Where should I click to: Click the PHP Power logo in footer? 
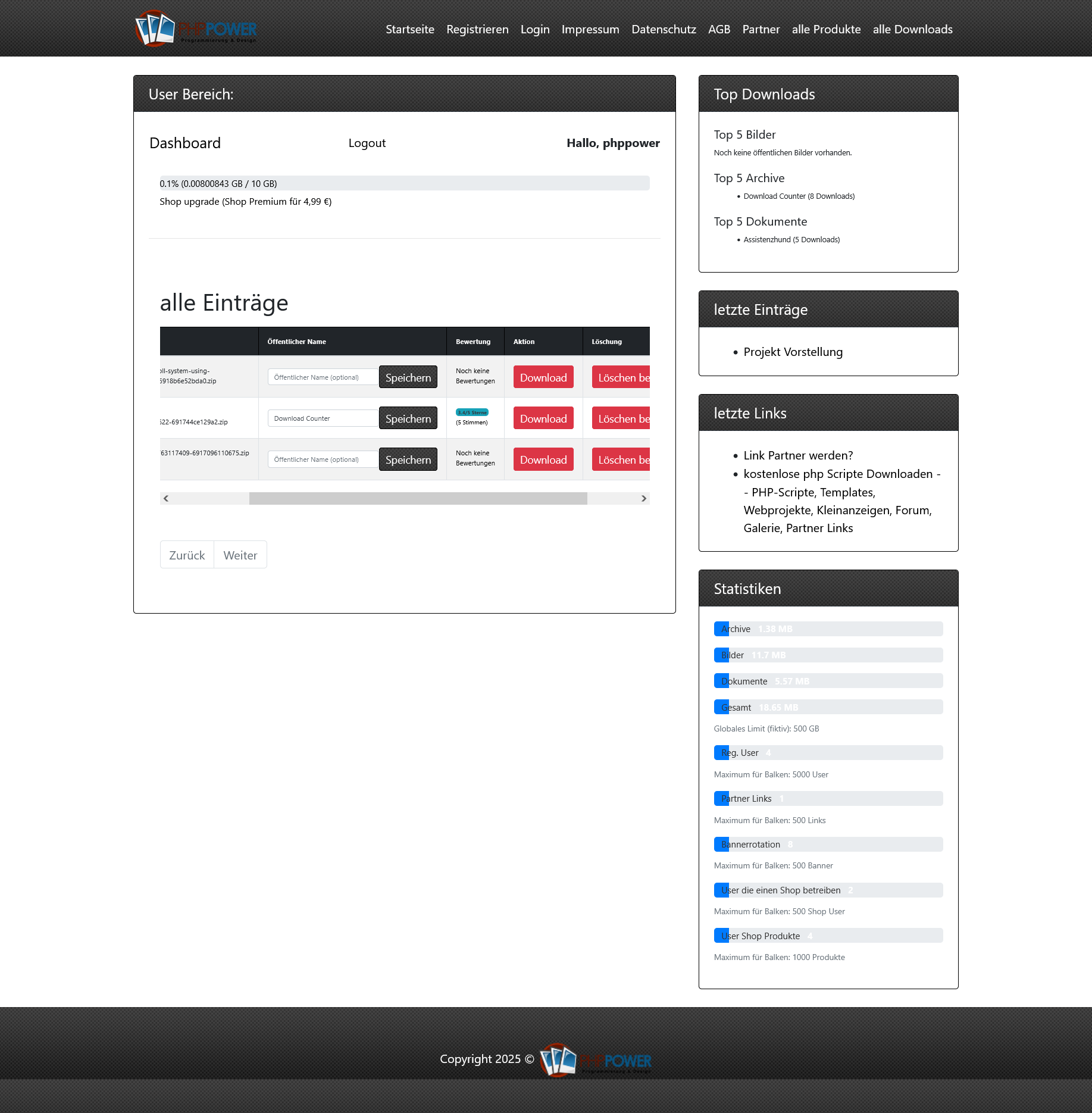595,1060
